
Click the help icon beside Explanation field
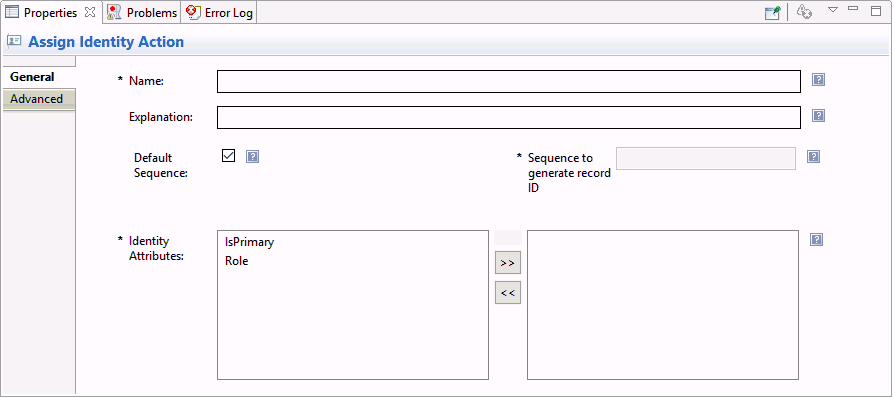coord(818,116)
